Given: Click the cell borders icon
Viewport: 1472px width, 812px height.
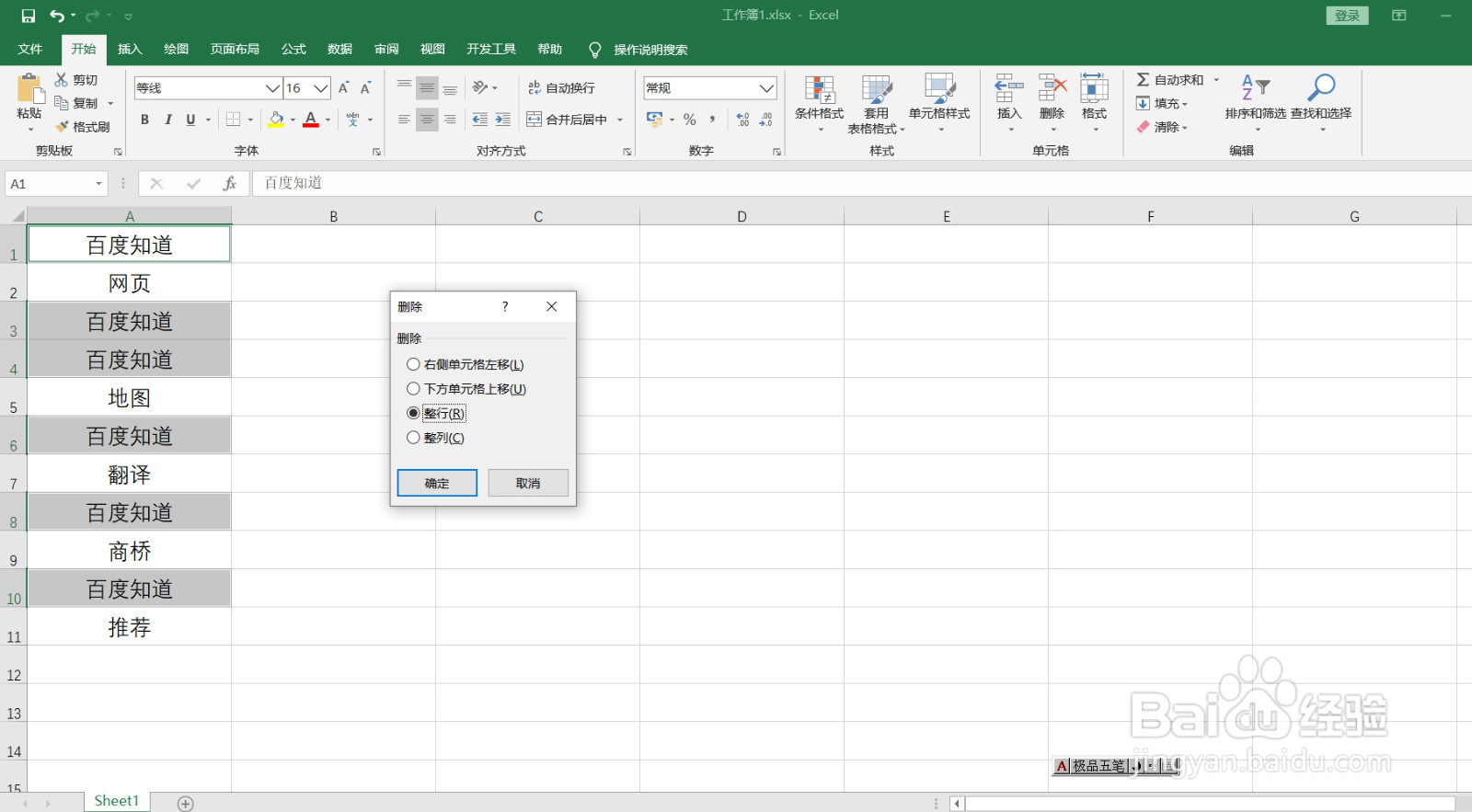Looking at the screenshot, I should tap(234, 120).
